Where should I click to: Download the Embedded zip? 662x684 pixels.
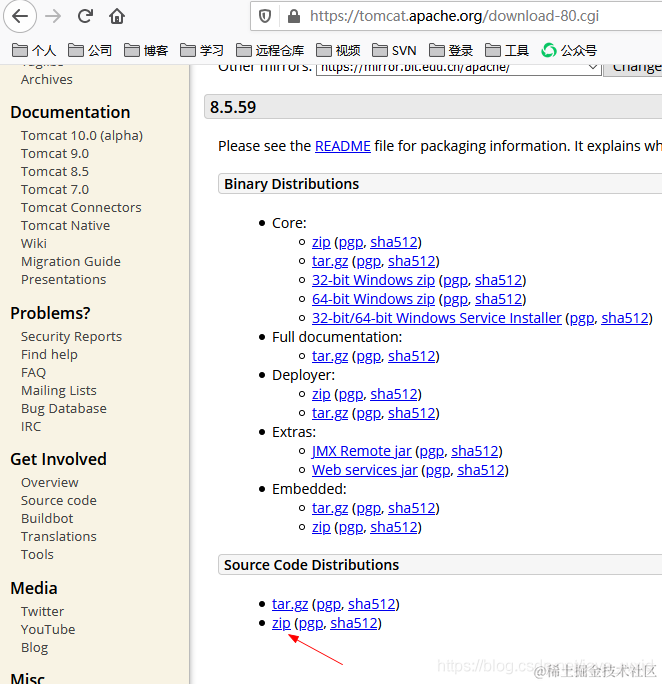click(321, 527)
